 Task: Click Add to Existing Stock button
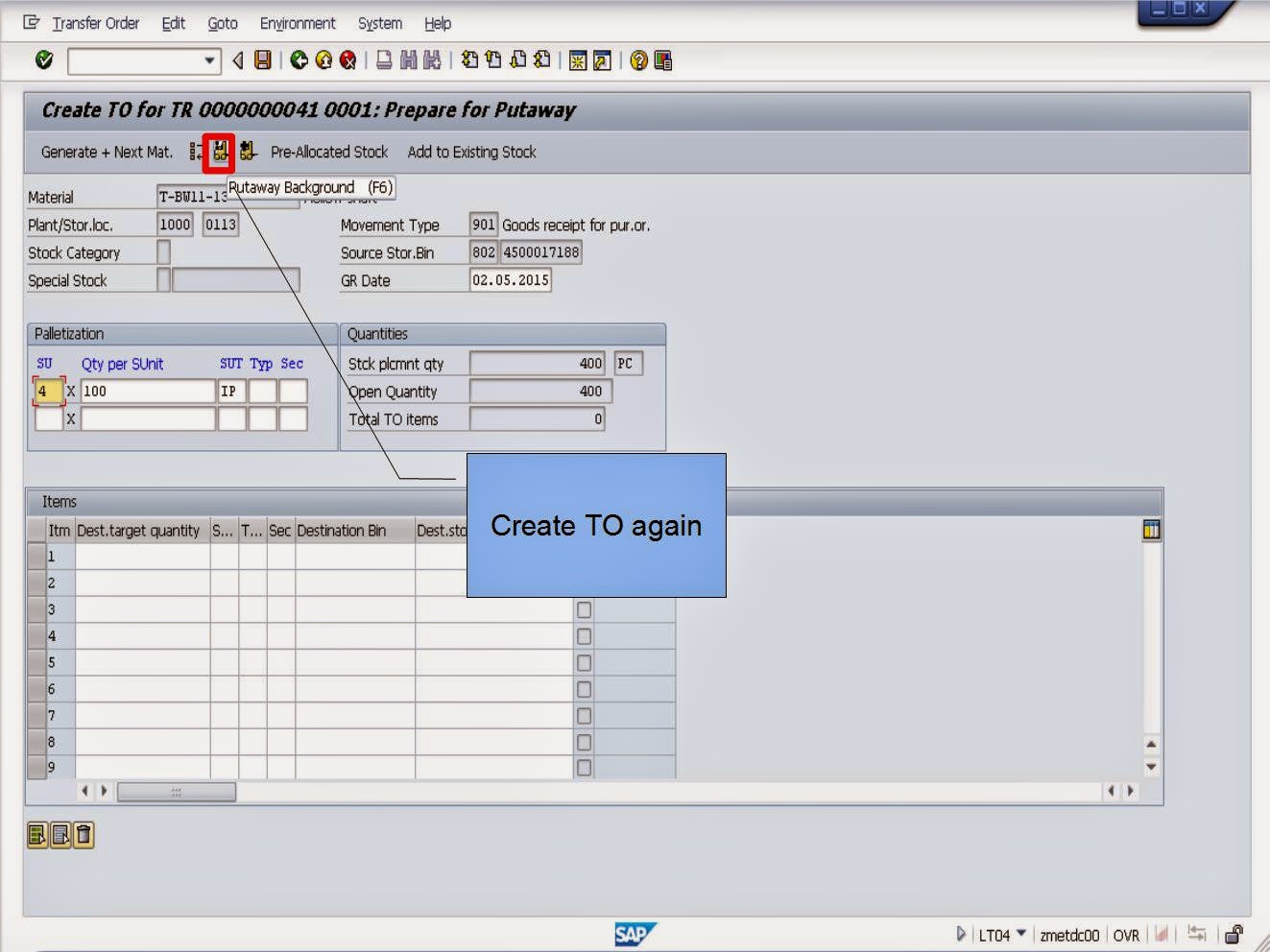(471, 152)
